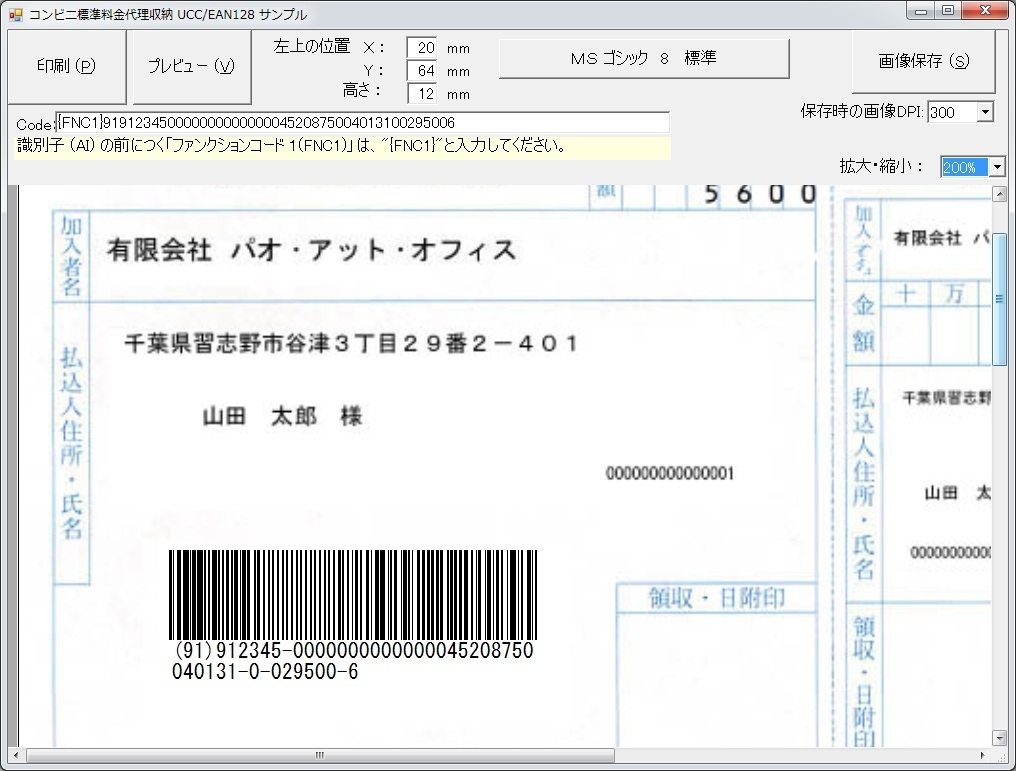Click the 領収・日附印 box header

click(716, 598)
